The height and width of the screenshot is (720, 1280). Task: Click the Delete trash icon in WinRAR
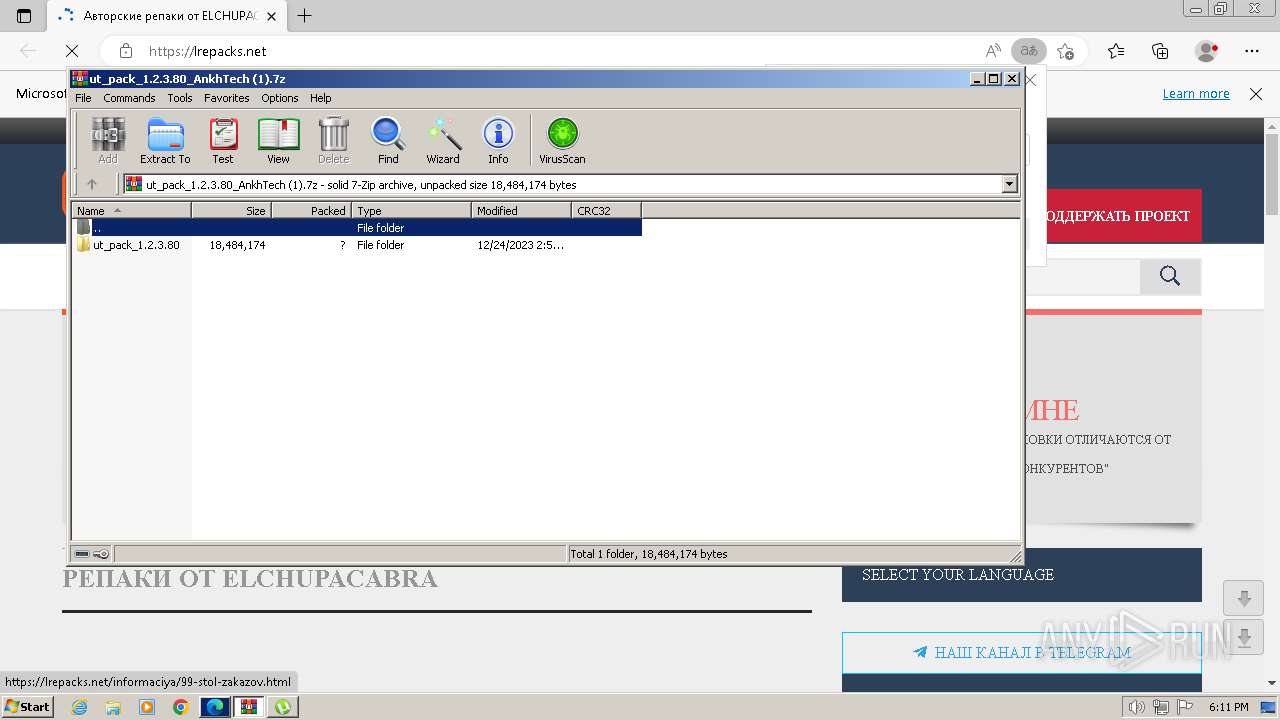pyautogui.click(x=333, y=140)
